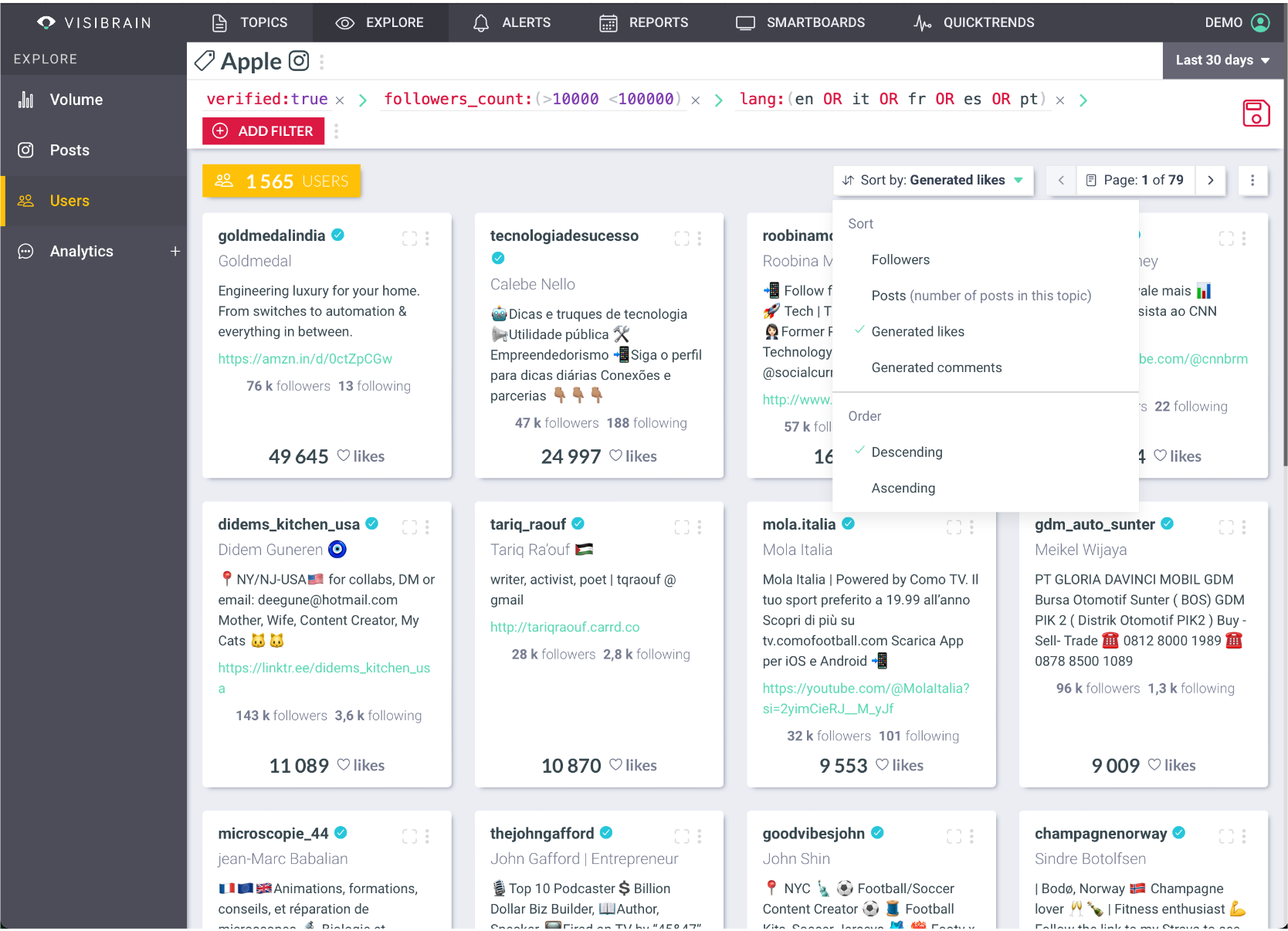1288x931 pixels.
Task: Select Users in sidebar
Action: click(x=93, y=201)
